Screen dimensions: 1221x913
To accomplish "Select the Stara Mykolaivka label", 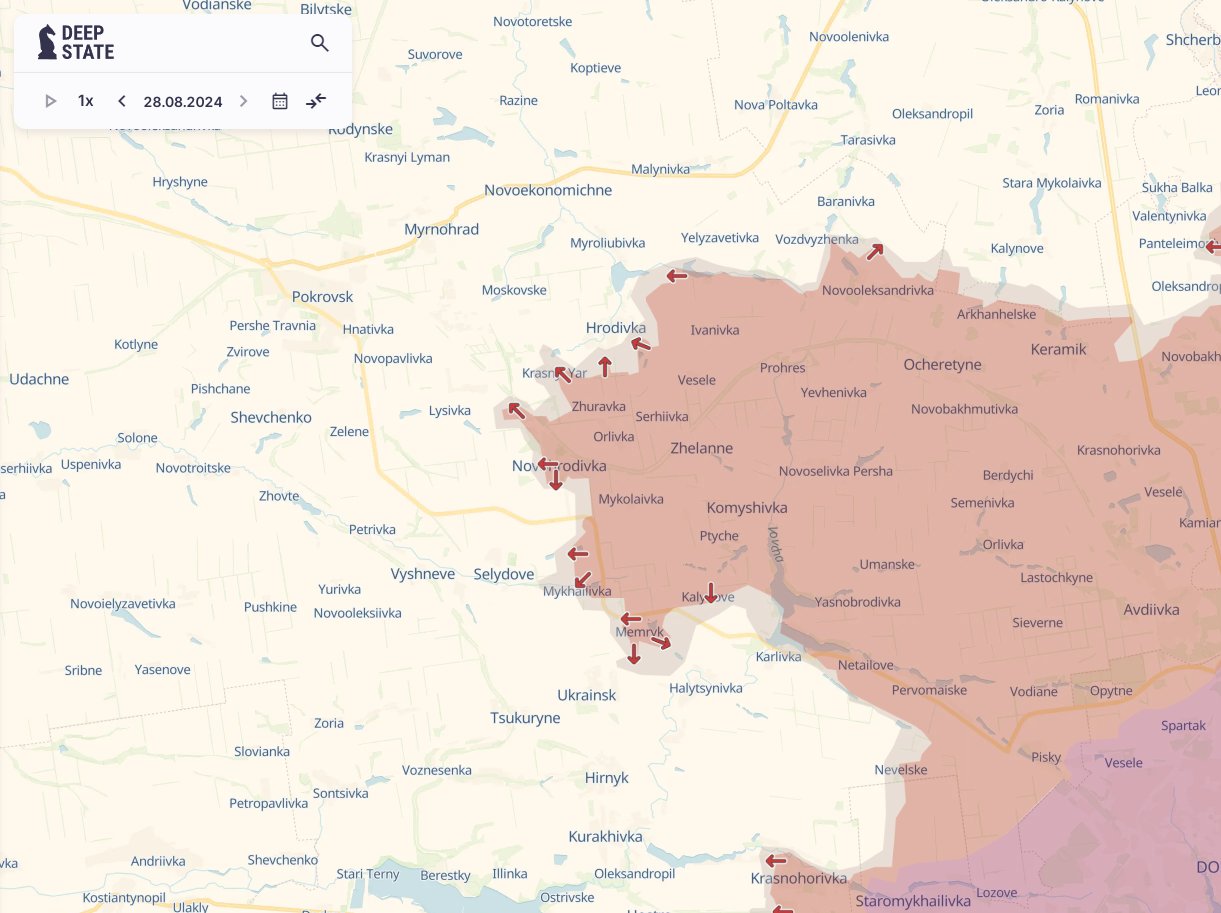I will coord(1052,183).
